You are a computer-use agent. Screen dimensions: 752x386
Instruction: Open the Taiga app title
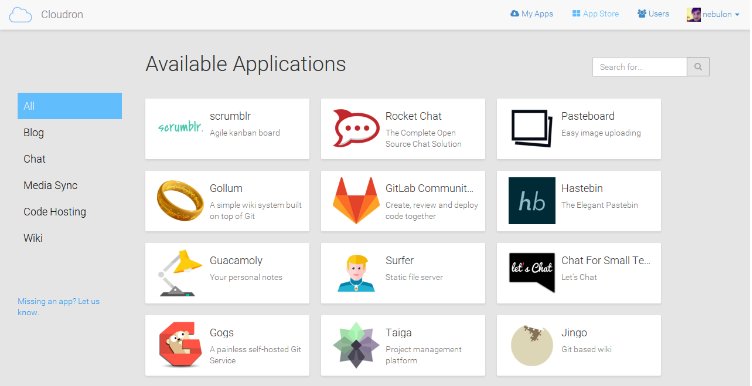pos(399,332)
